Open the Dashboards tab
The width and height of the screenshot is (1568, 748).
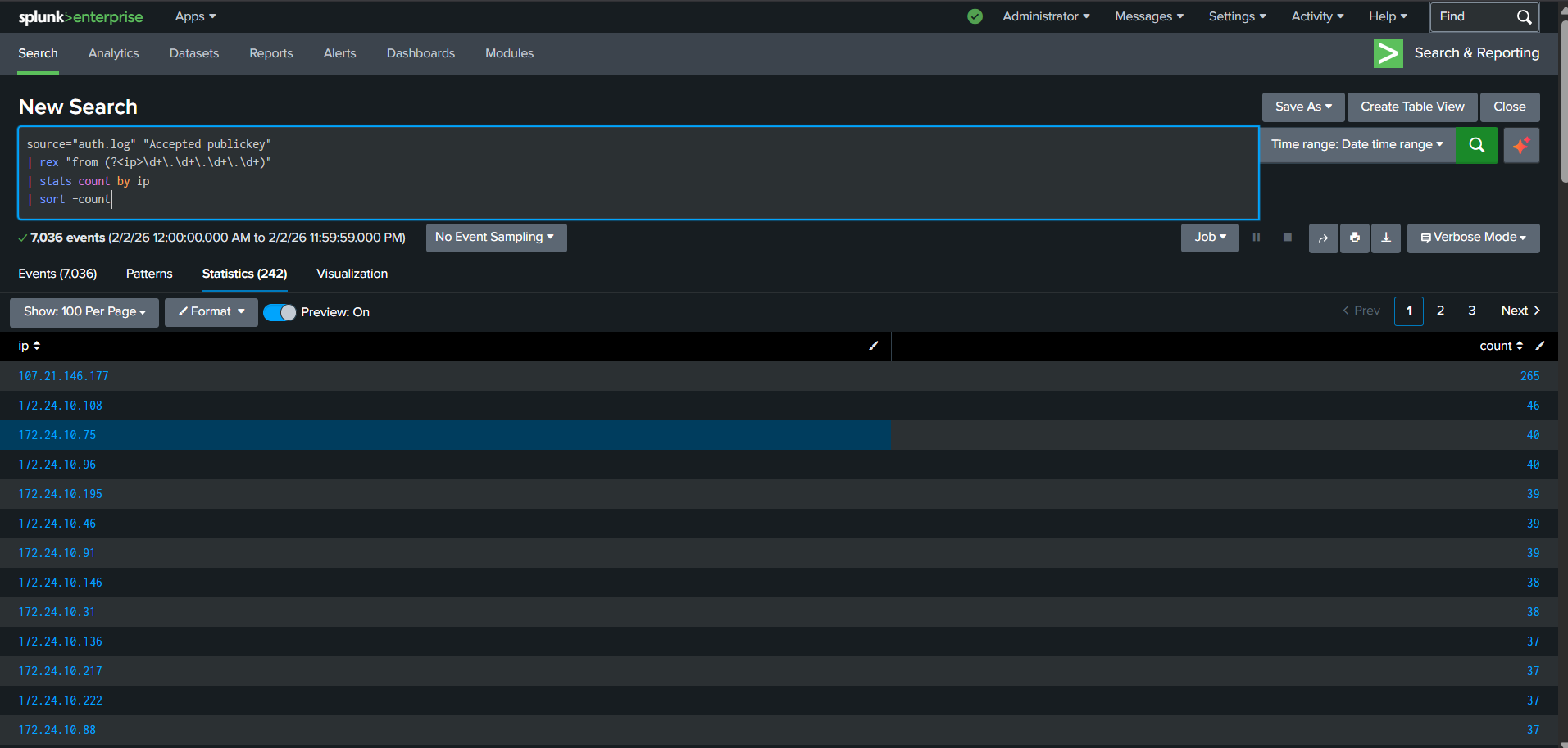tap(420, 53)
